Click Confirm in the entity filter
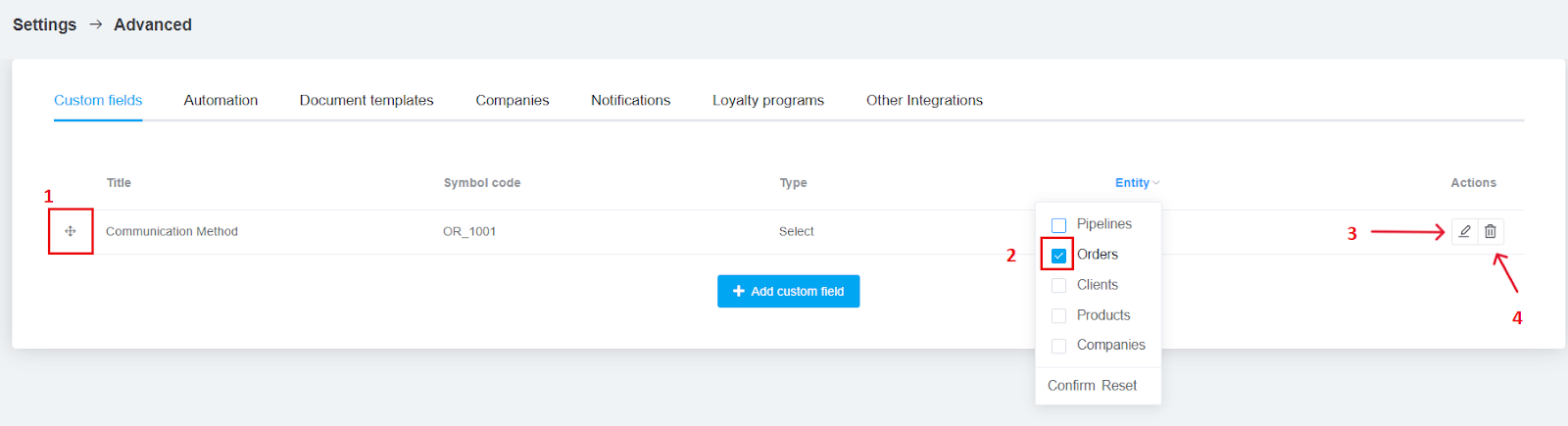The width and height of the screenshot is (1568, 426). (1071, 386)
